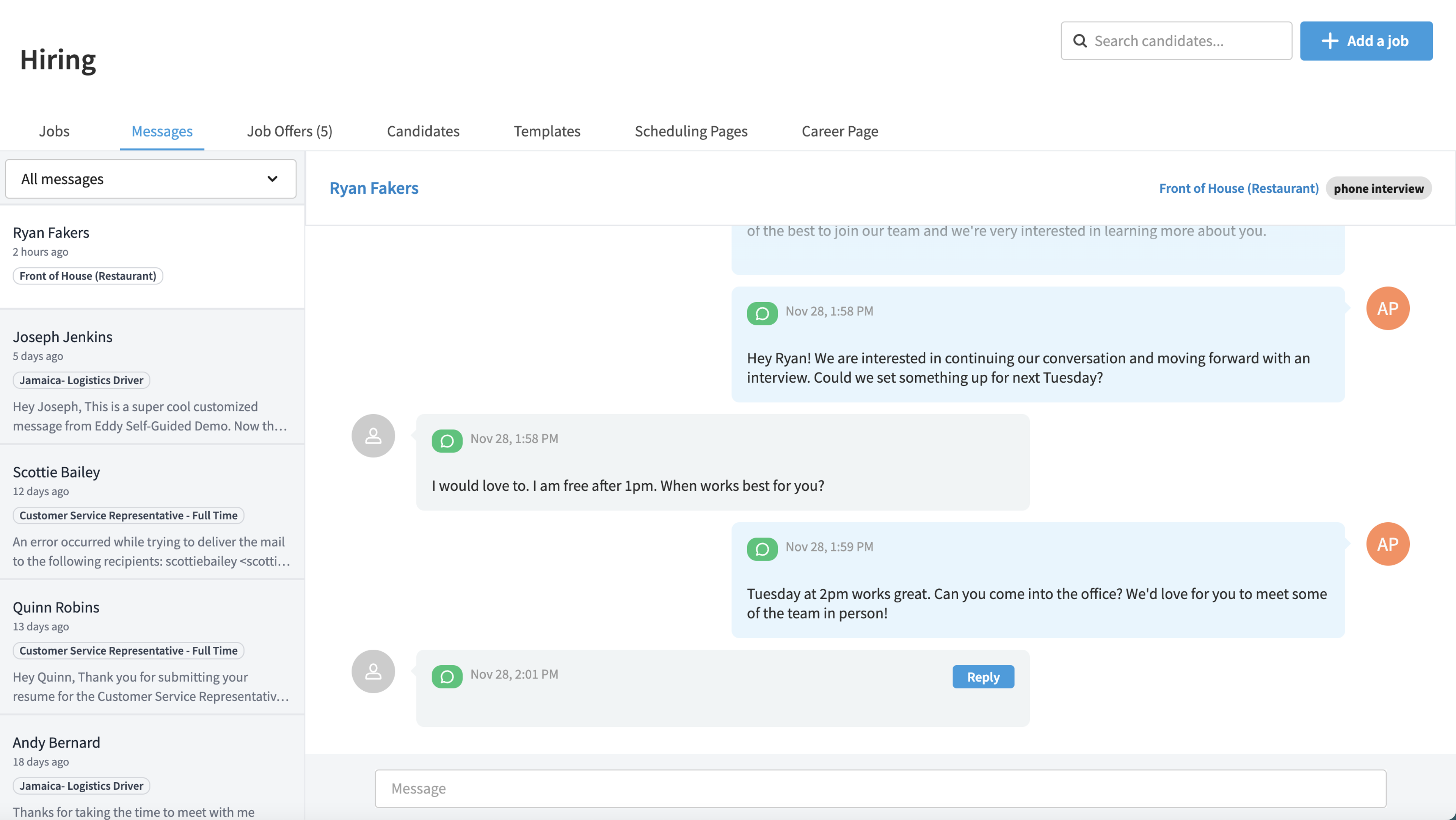
Task: Switch to the Jobs tab
Action: point(54,130)
